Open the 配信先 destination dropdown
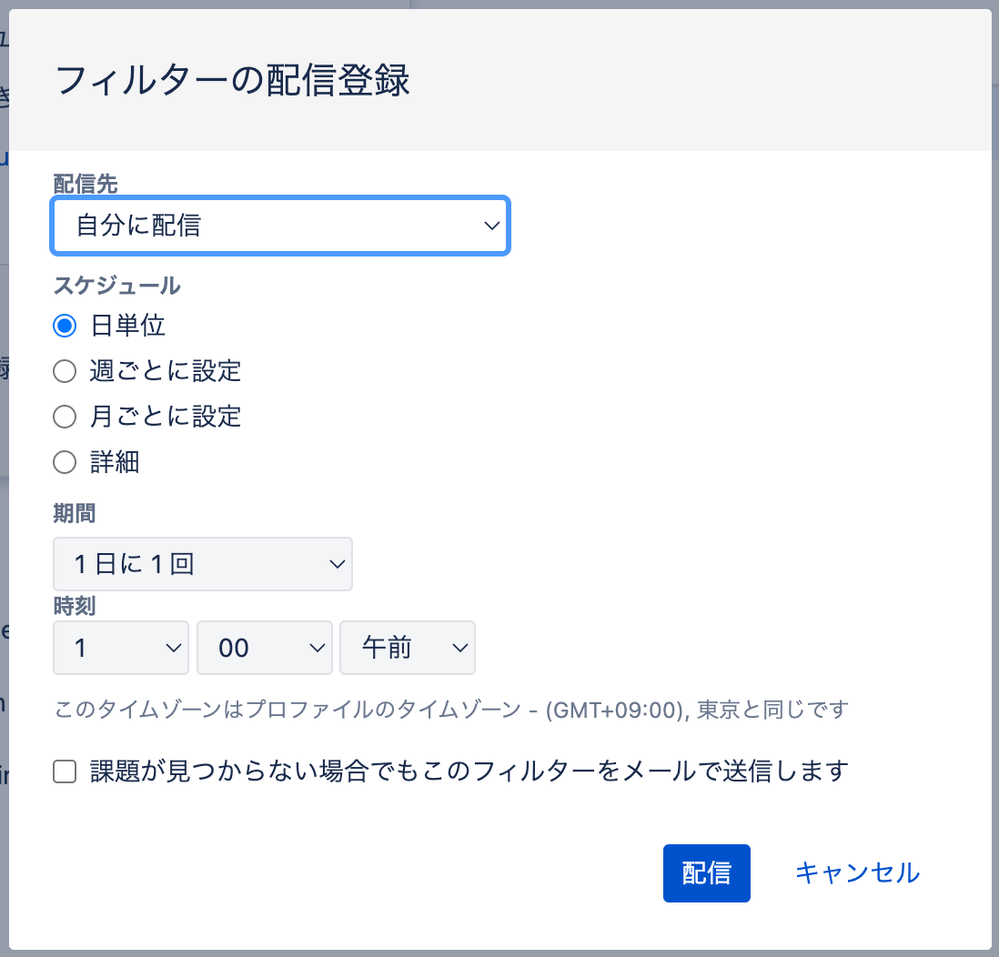Screen dimensions: 999x957 (280, 226)
